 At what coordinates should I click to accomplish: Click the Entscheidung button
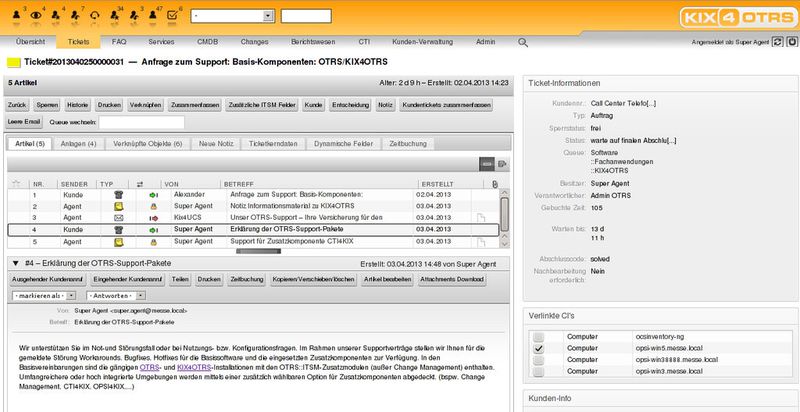(x=351, y=105)
